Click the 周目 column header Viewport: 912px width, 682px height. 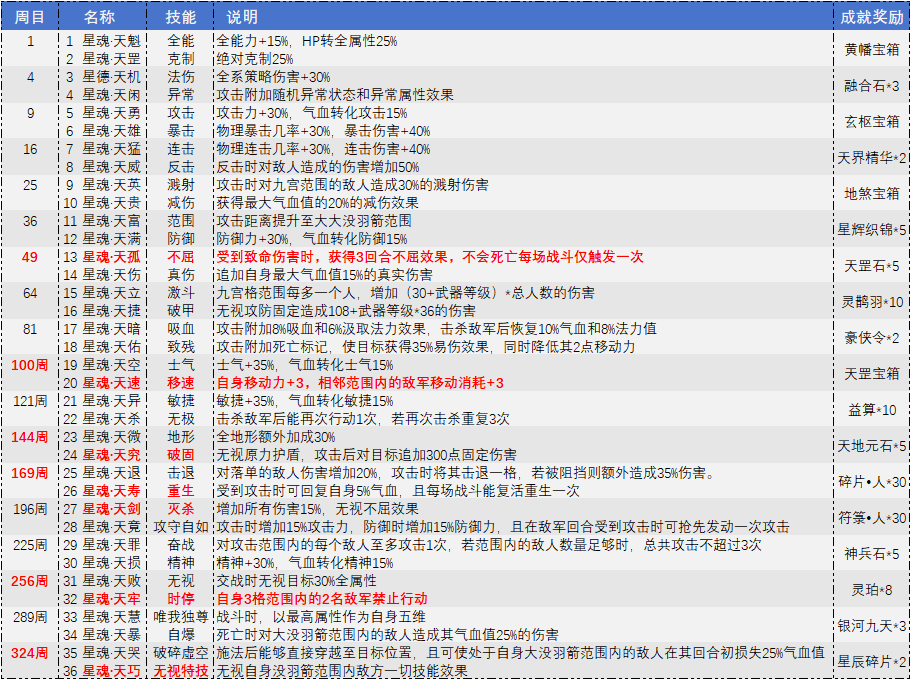coord(30,17)
